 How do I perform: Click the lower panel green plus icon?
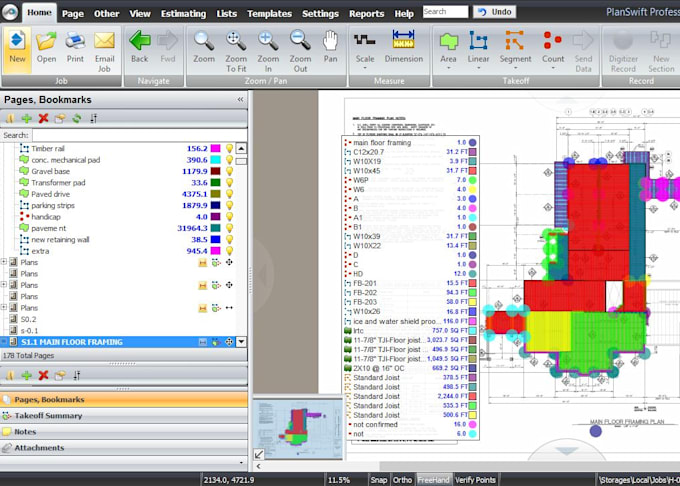[x=26, y=375]
